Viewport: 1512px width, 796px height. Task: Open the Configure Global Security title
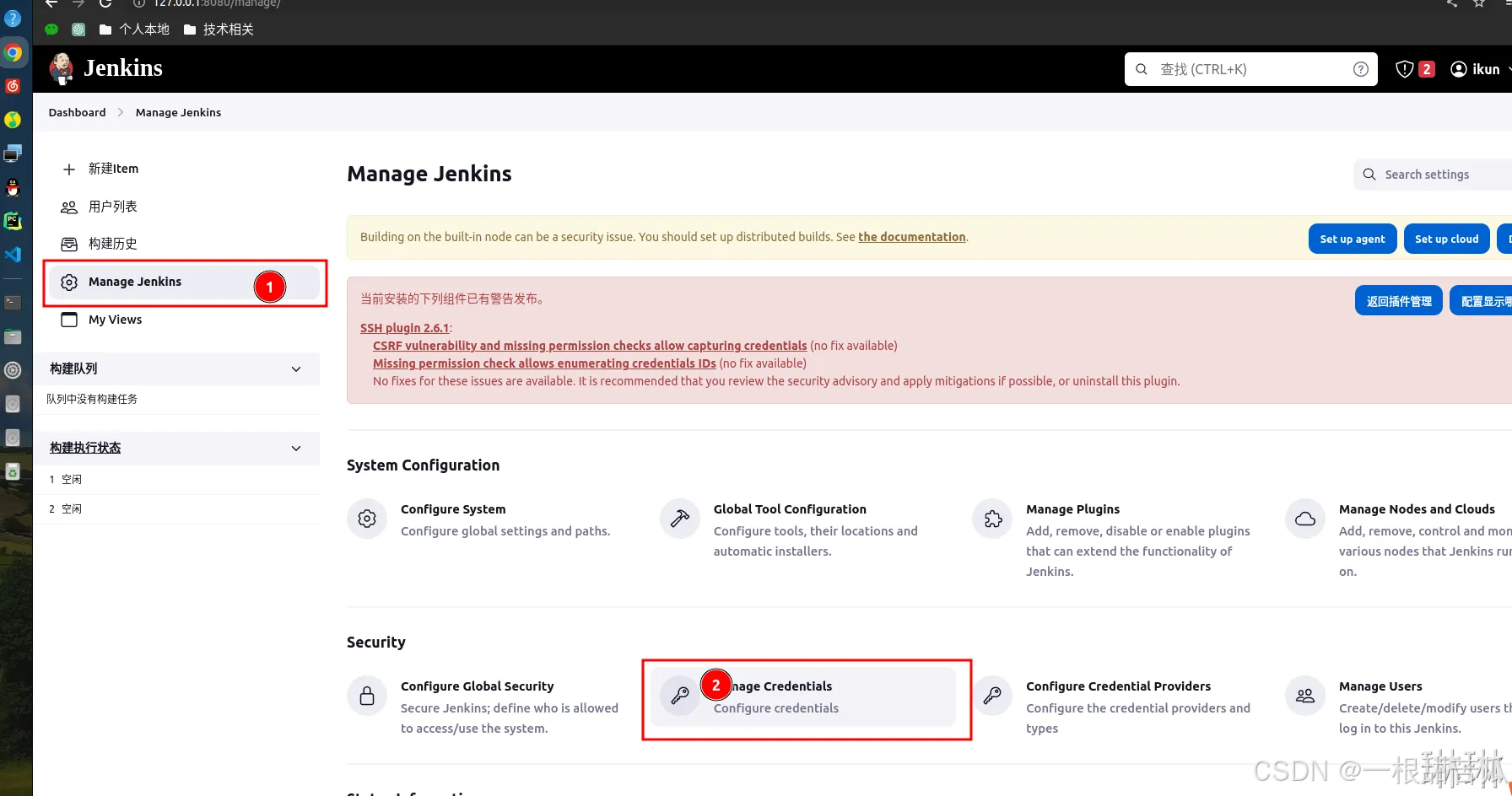tap(477, 686)
